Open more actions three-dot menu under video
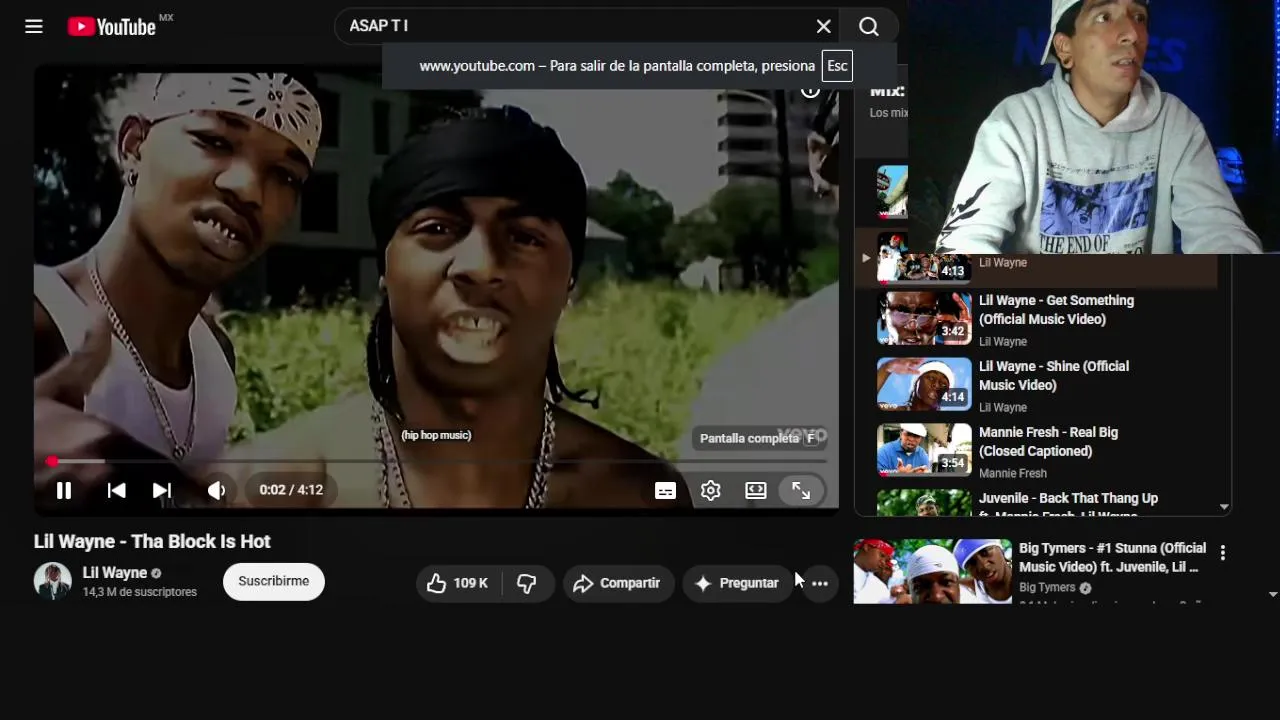Viewport: 1280px width, 720px height. [x=820, y=583]
